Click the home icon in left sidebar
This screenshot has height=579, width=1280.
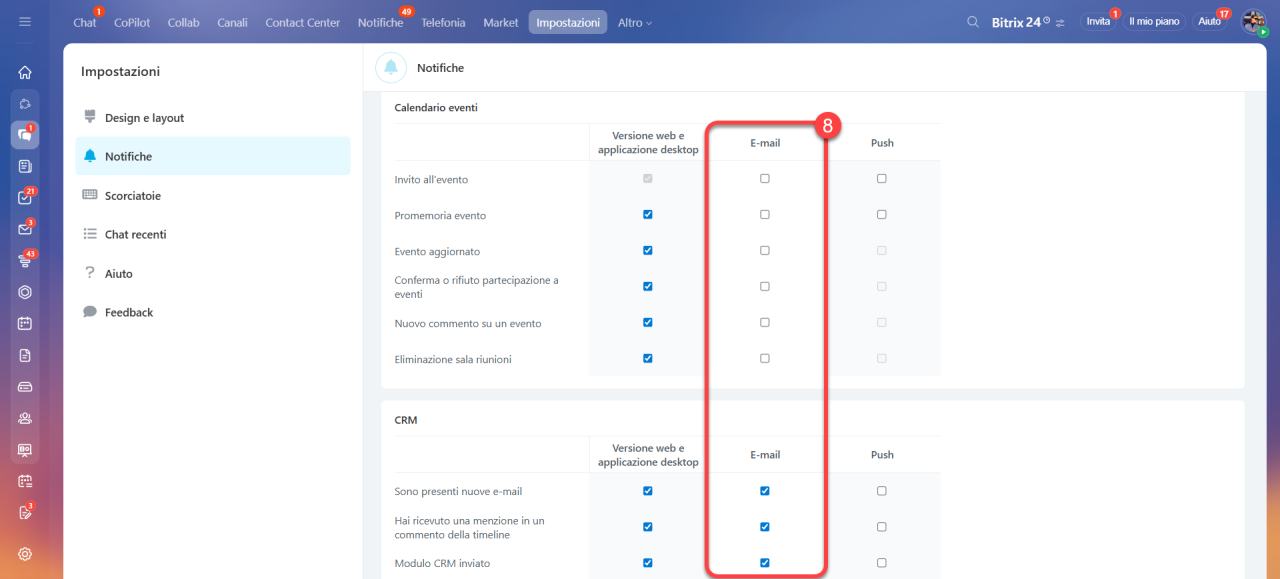[25, 72]
